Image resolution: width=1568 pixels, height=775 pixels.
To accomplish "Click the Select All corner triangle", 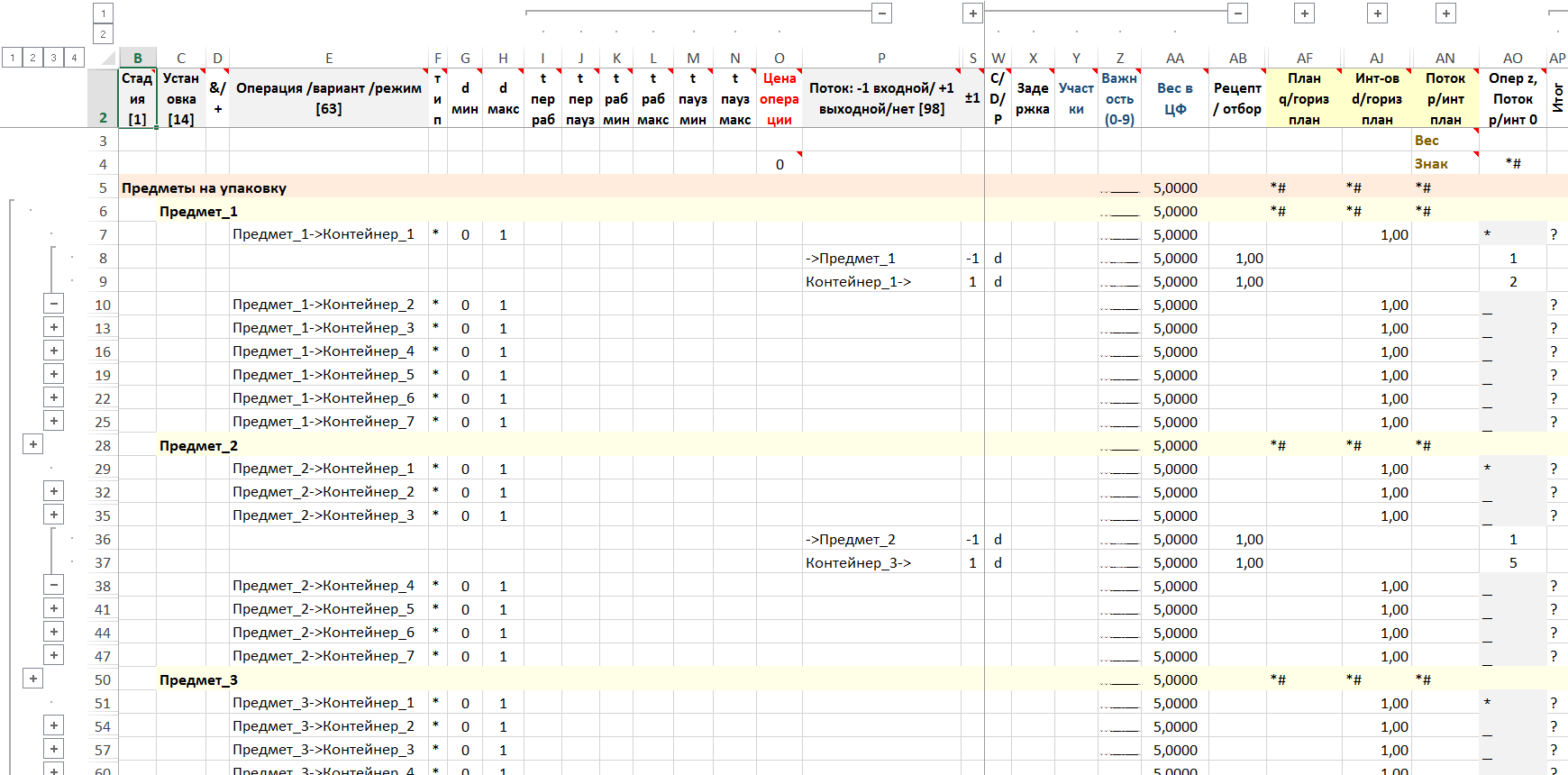I will coord(108,59).
